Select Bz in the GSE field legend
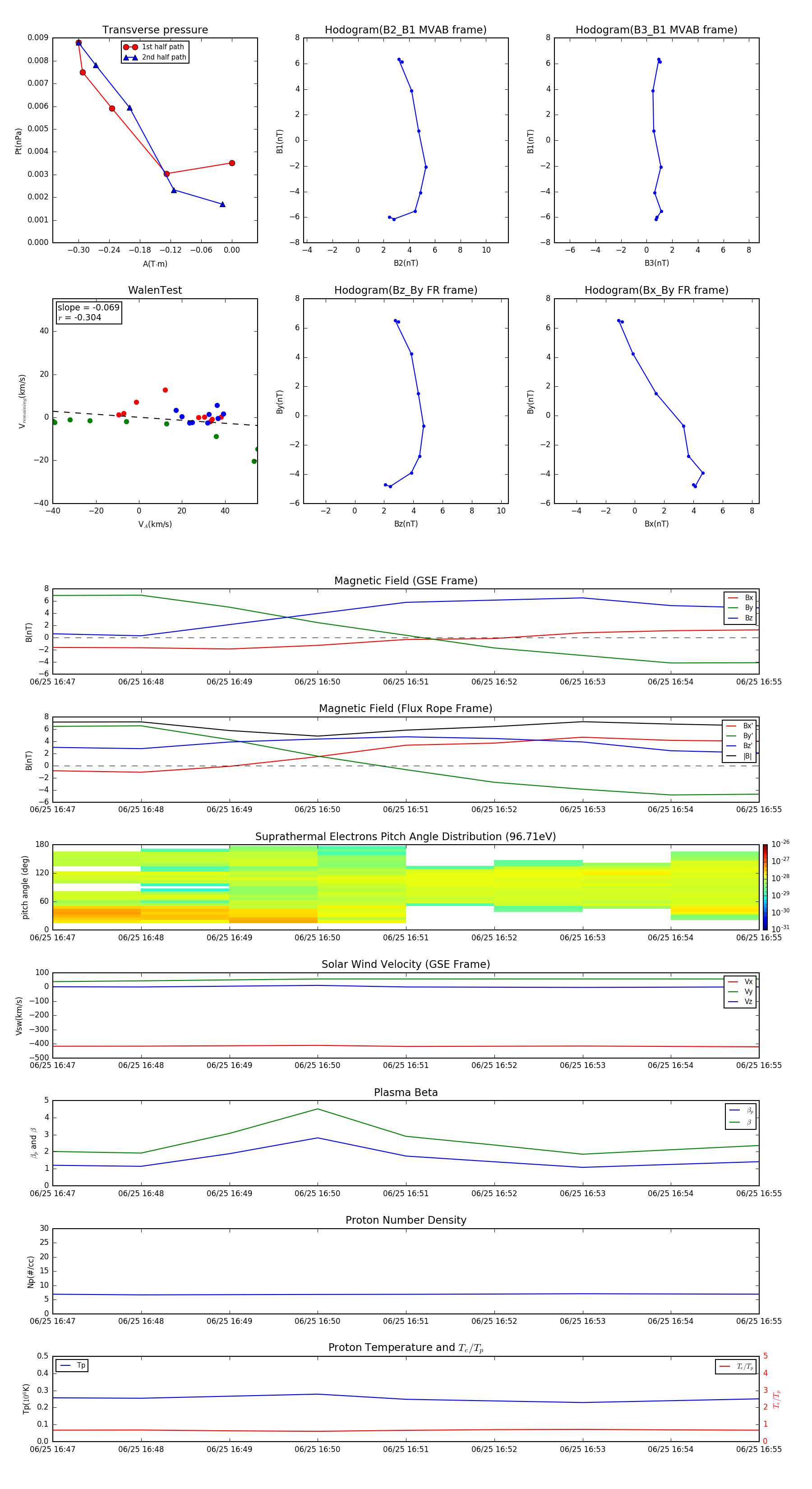Viewport: 812px width, 1489px height. click(740, 619)
